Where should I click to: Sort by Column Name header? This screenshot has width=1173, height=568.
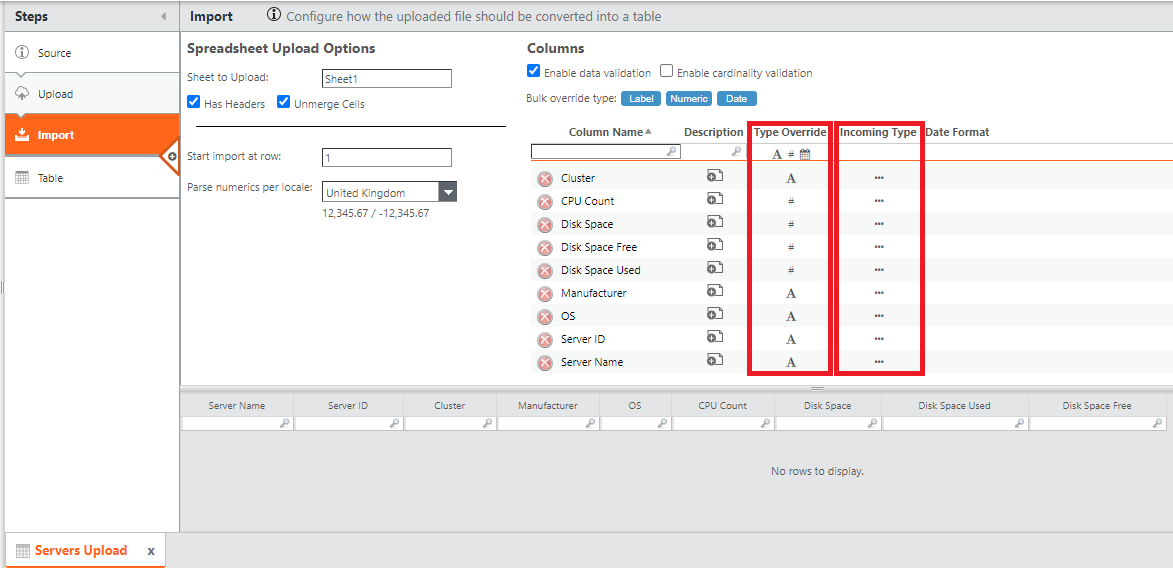click(605, 132)
